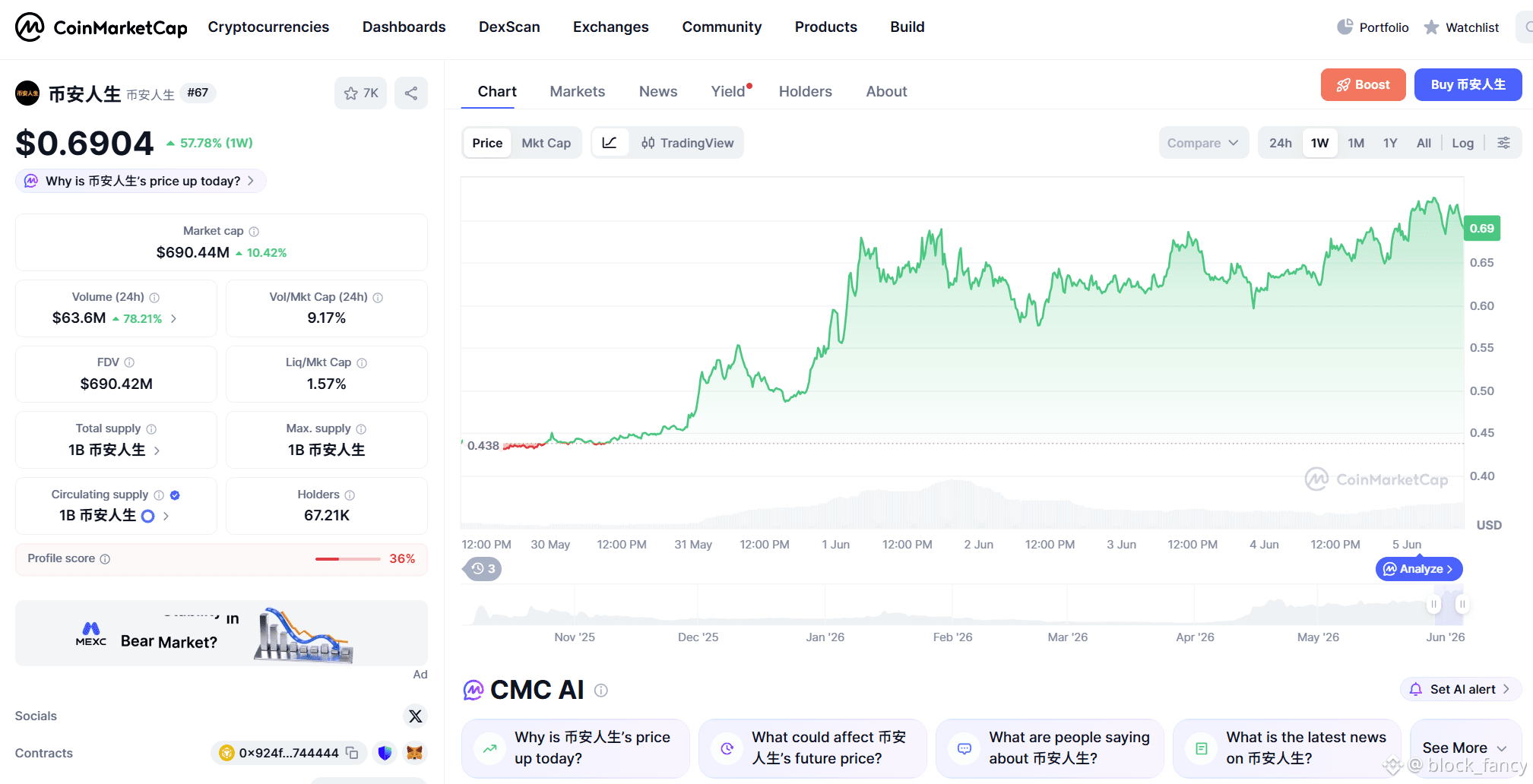Switch to the Yield tab
Image resolution: width=1533 pixels, height=784 pixels.
728,91
